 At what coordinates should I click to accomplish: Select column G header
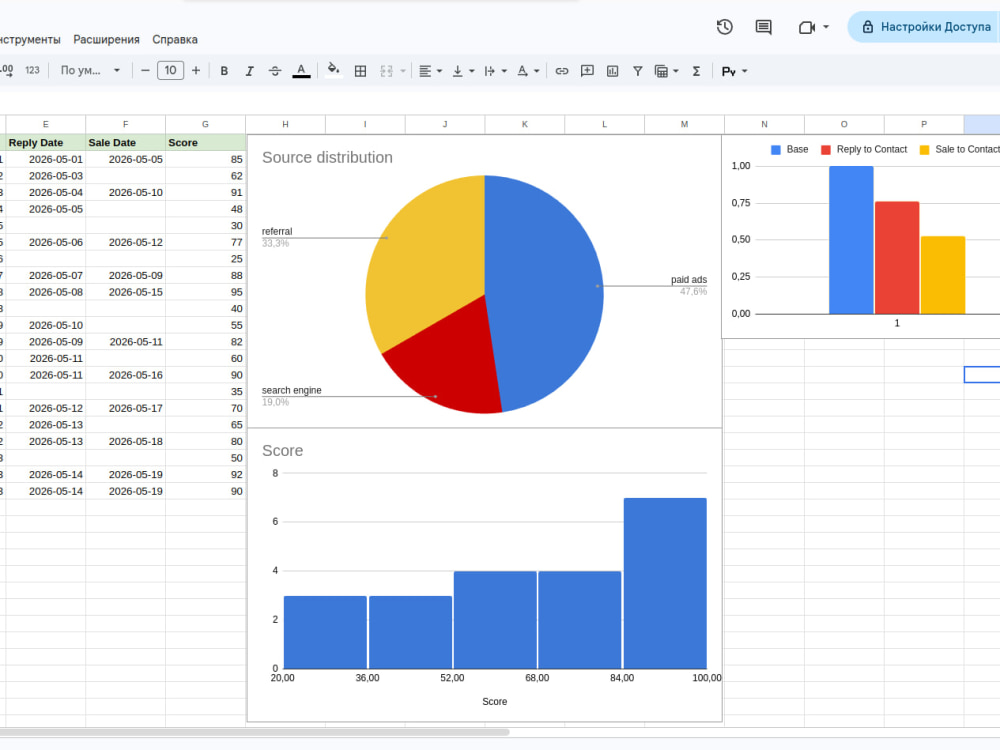(205, 124)
